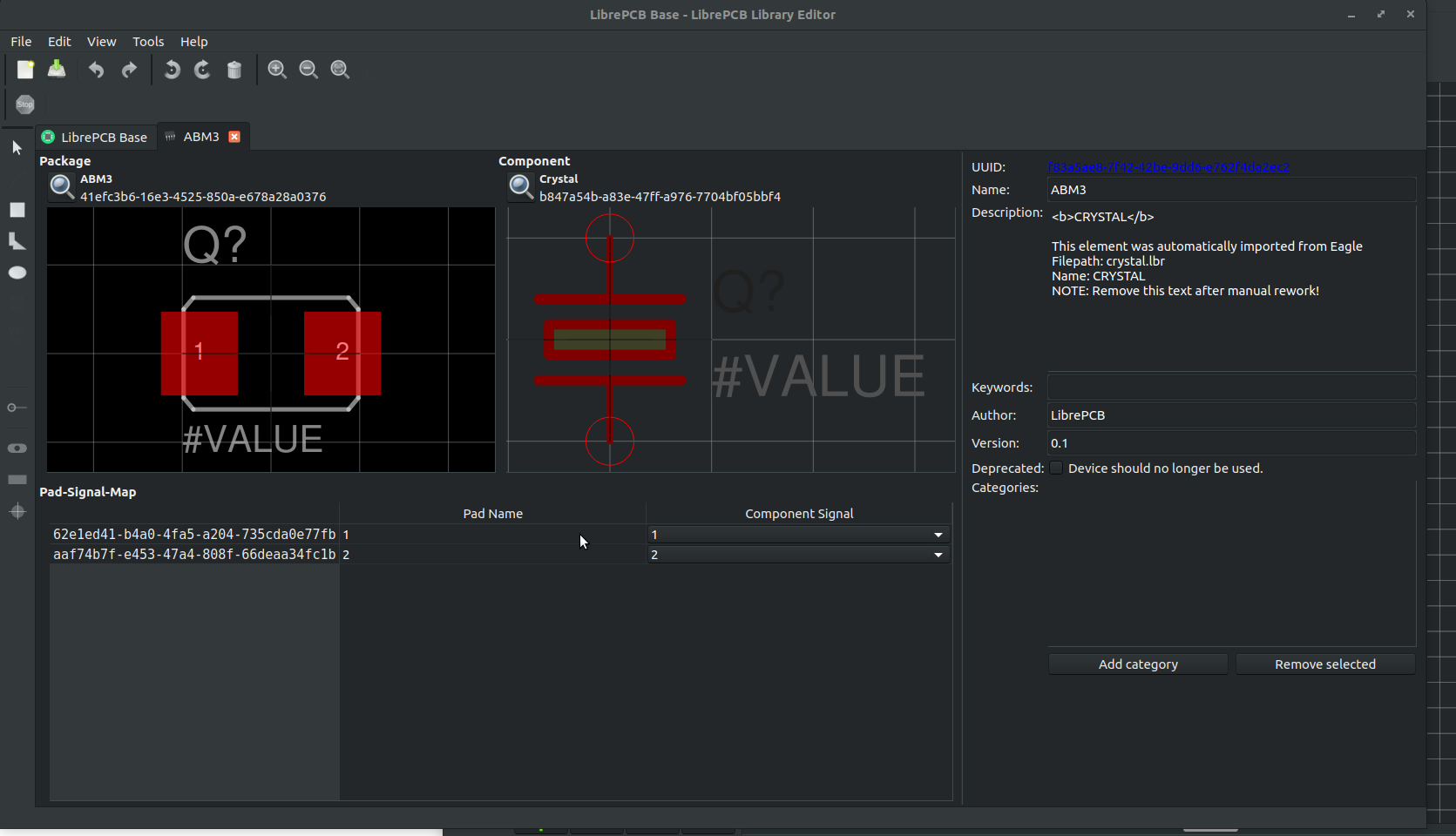The width and height of the screenshot is (1456, 836).
Task: Zoom to fit the whole view
Action: pyautogui.click(x=339, y=70)
